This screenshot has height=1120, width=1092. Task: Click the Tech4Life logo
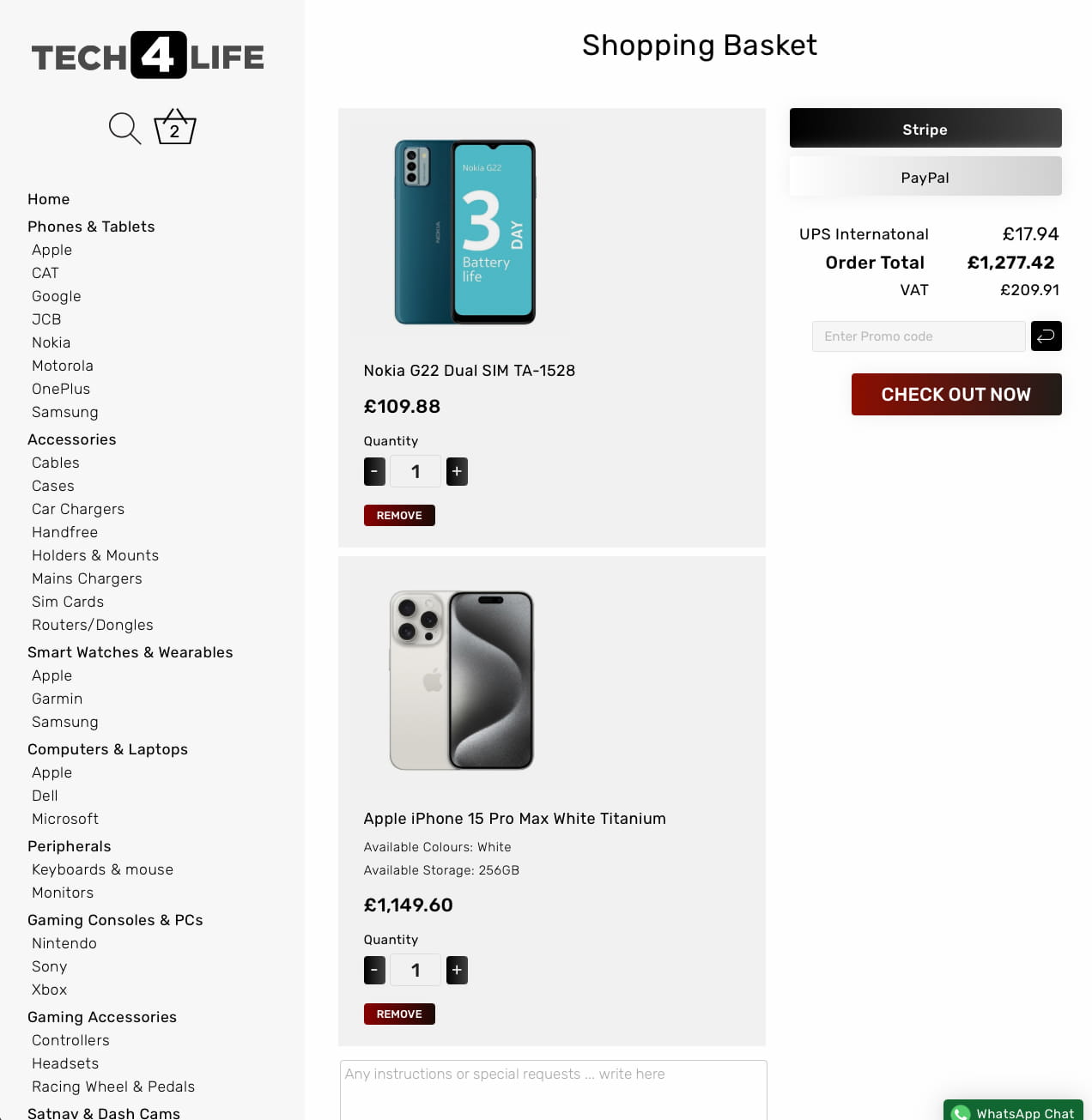click(148, 56)
